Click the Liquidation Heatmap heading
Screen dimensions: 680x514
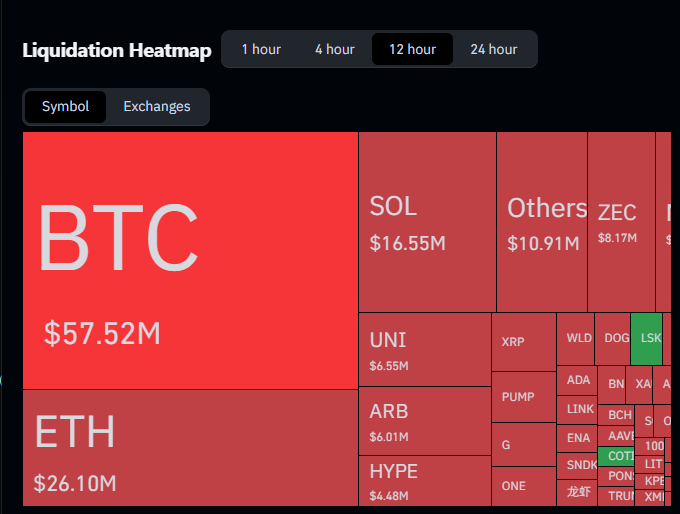pyautogui.click(x=117, y=50)
